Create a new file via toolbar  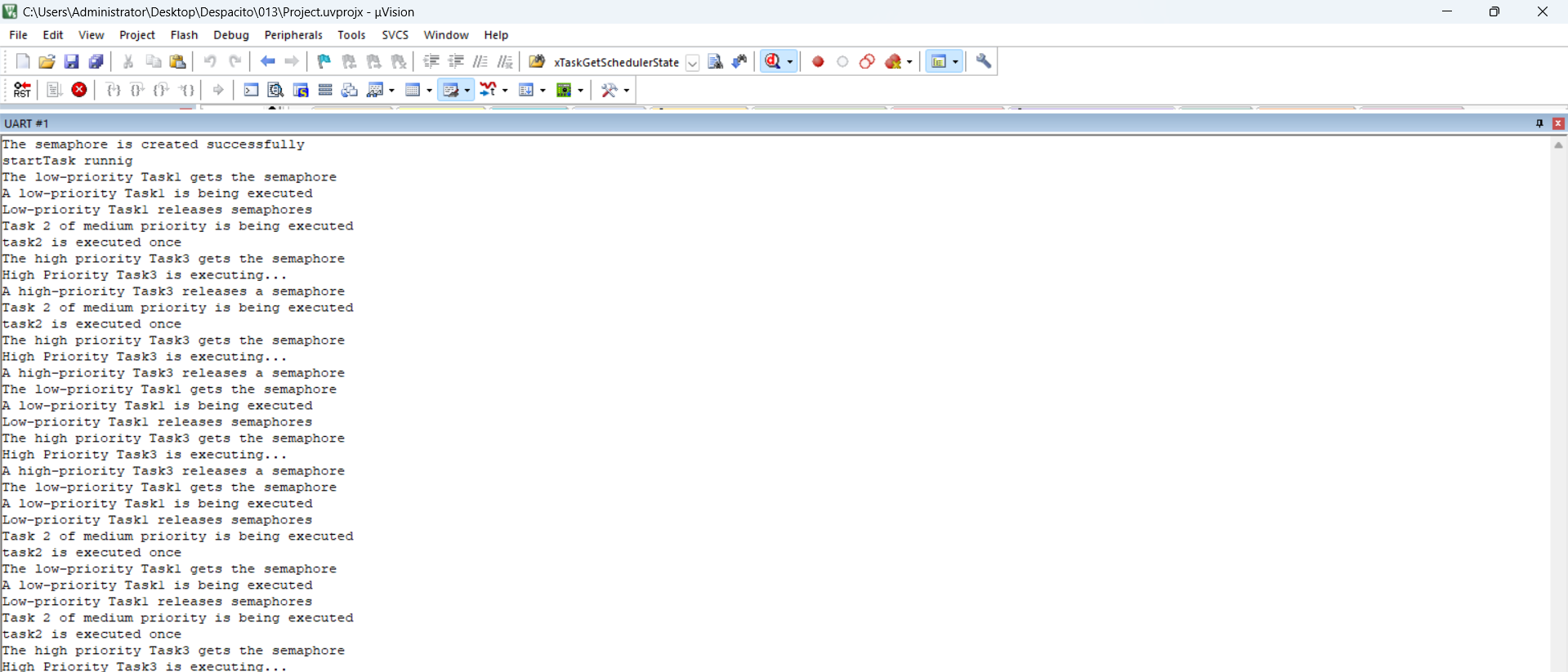[23, 61]
